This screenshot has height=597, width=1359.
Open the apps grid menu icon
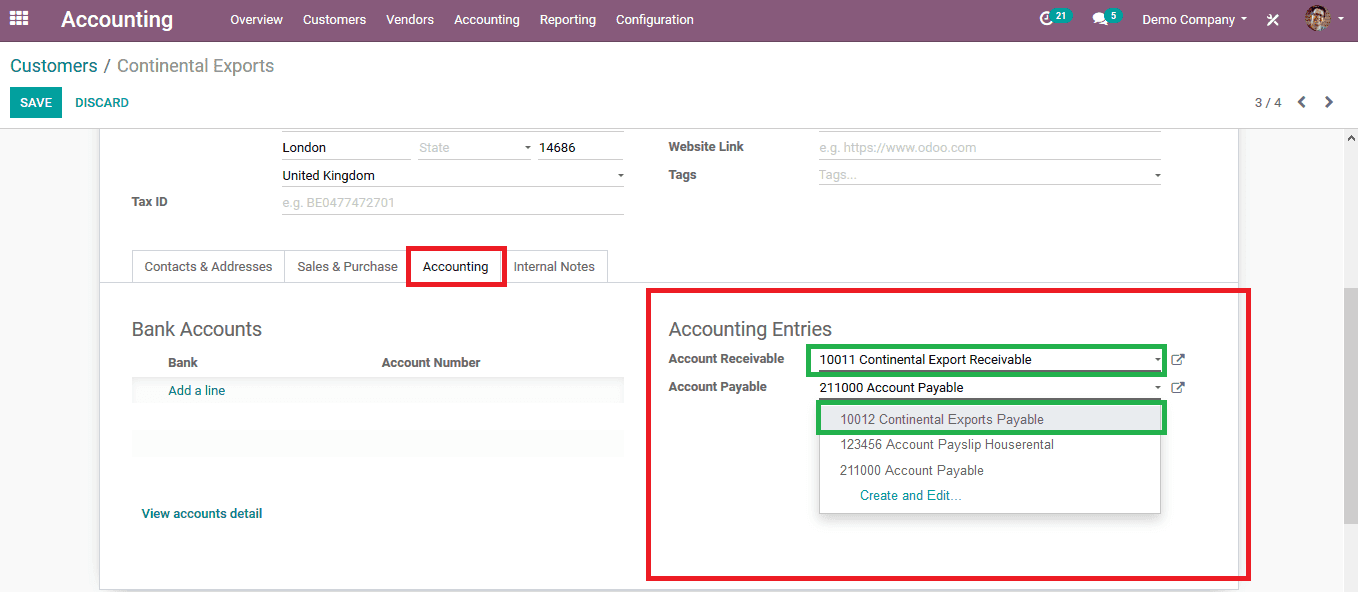pos(19,19)
